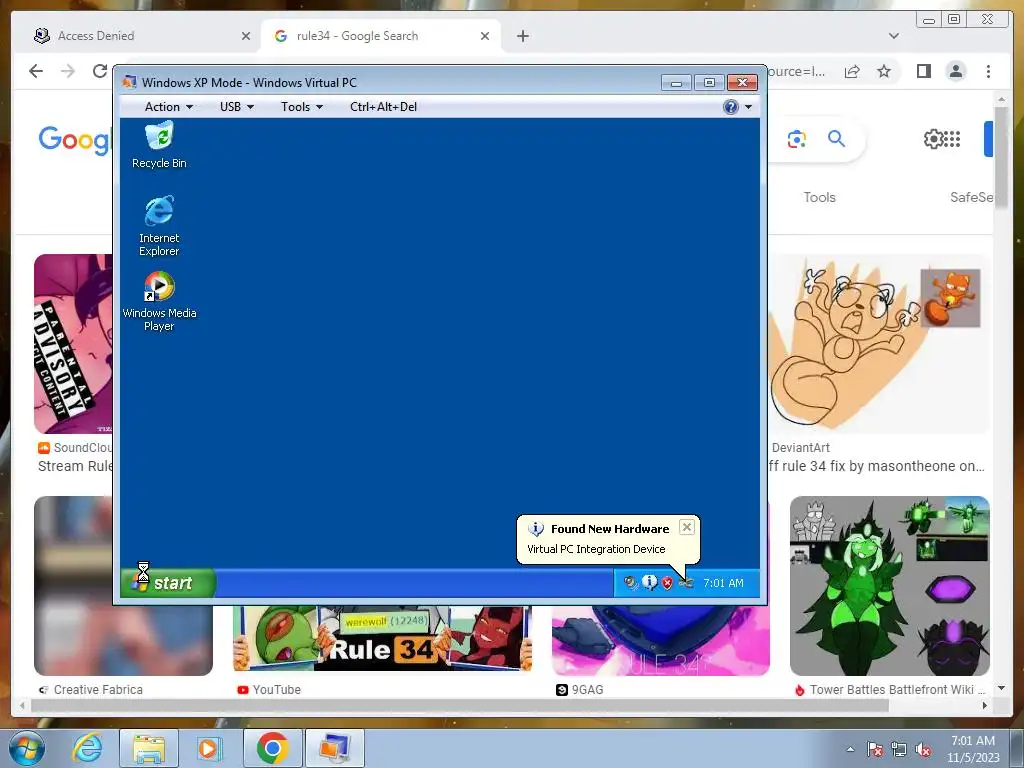
Task: Open a new Chrome tab
Action: point(522,36)
